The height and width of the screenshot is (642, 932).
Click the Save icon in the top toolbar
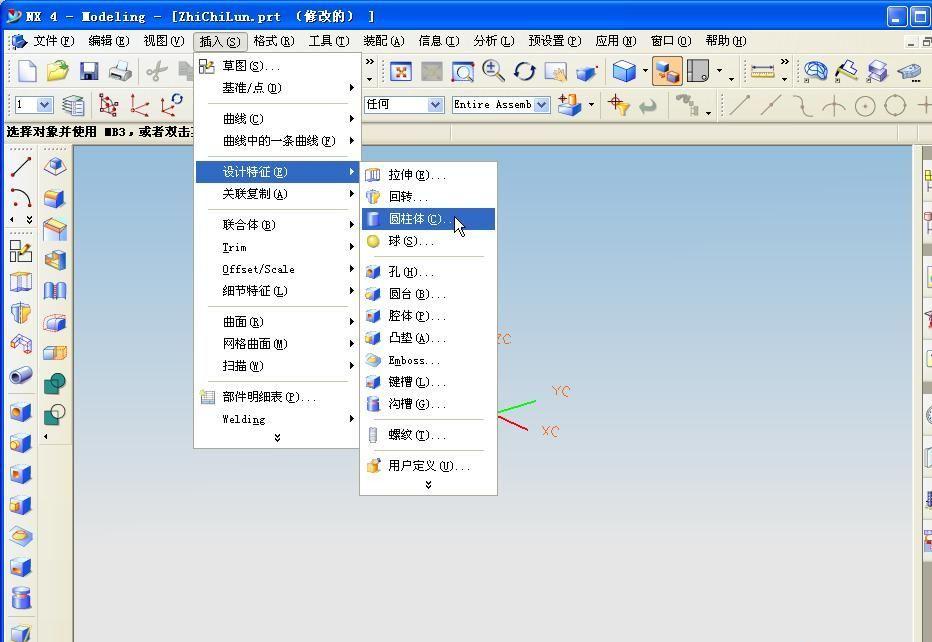88,69
